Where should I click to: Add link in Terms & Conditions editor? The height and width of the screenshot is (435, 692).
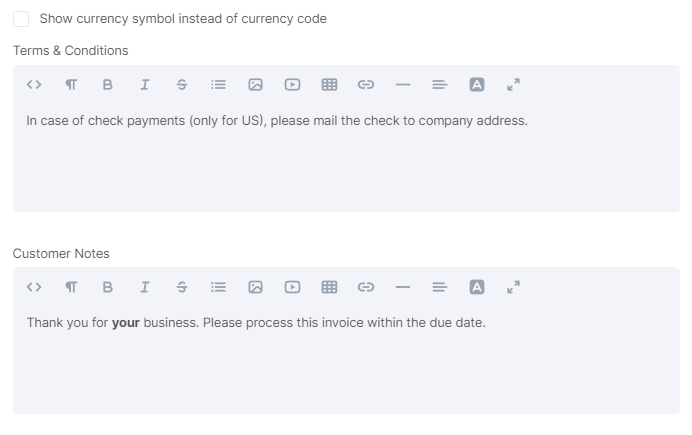point(366,84)
